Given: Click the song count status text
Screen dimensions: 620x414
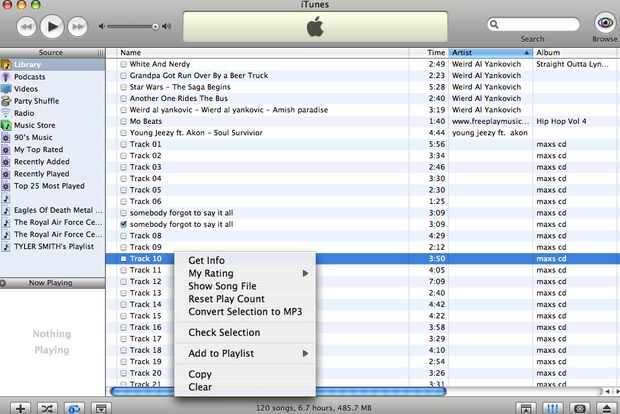Looking at the screenshot, I should (314, 408).
